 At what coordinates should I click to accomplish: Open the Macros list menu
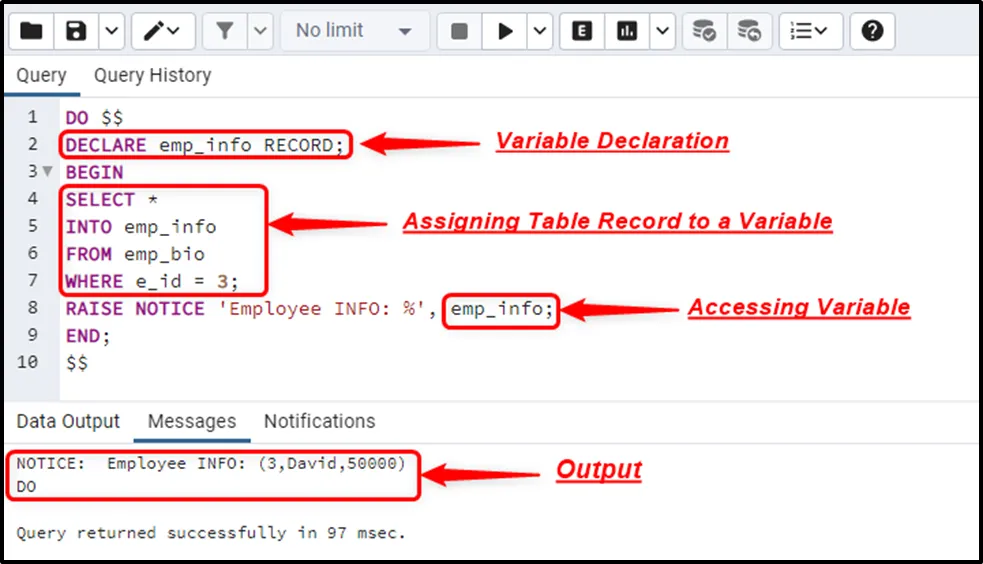click(809, 31)
